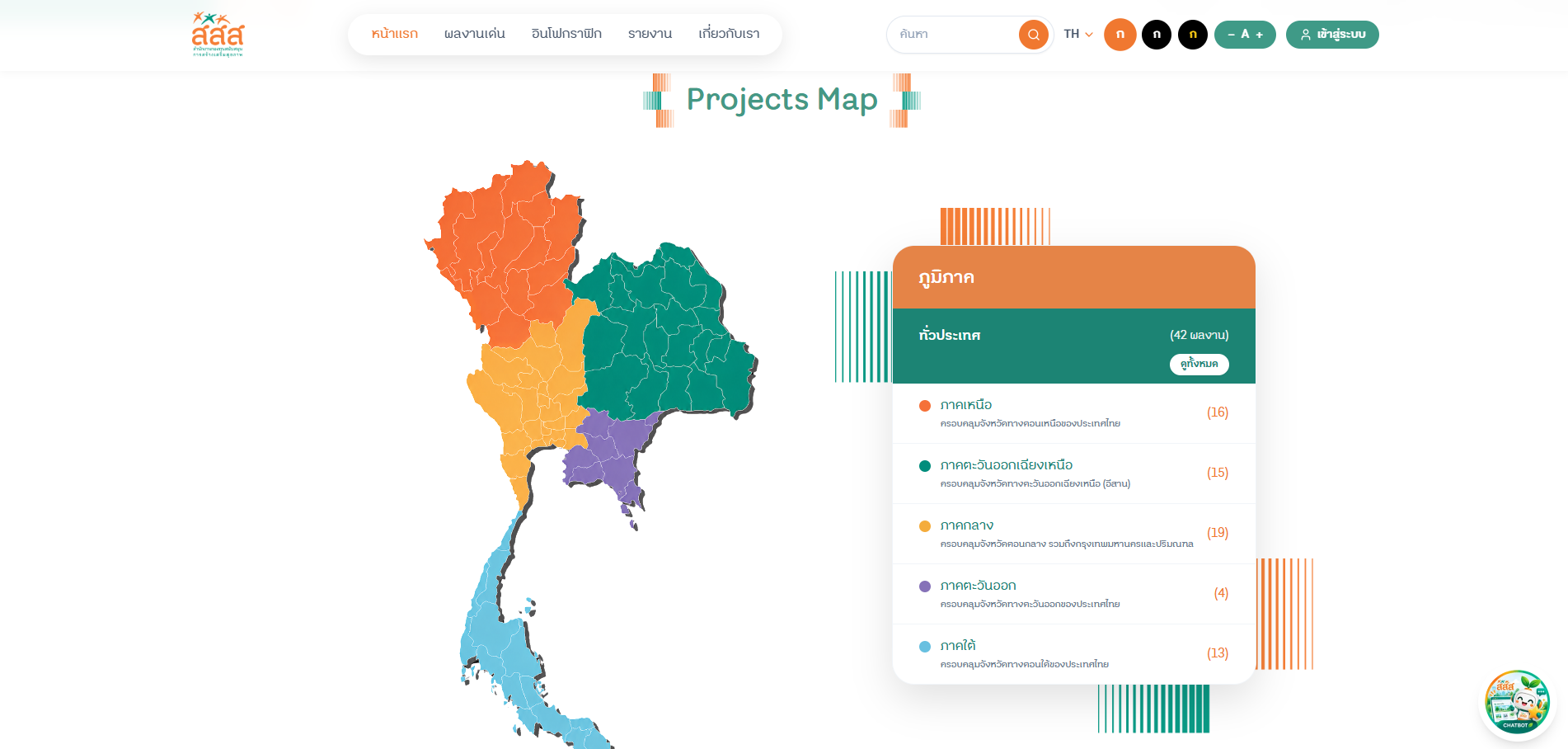
Task: Open the TH language dropdown
Action: pyautogui.click(x=1077, y=34)
